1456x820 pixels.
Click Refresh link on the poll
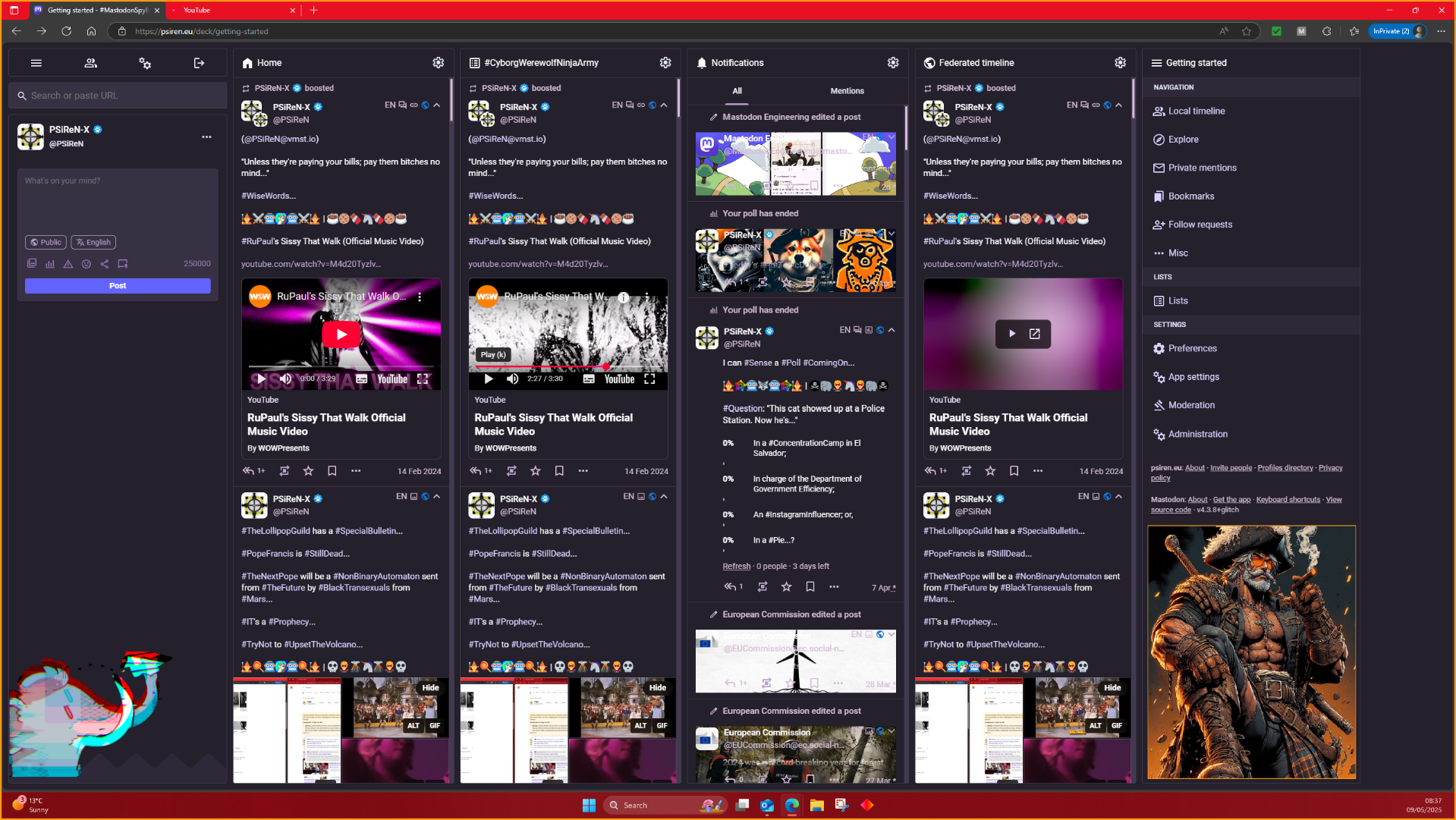pos(736,567)
